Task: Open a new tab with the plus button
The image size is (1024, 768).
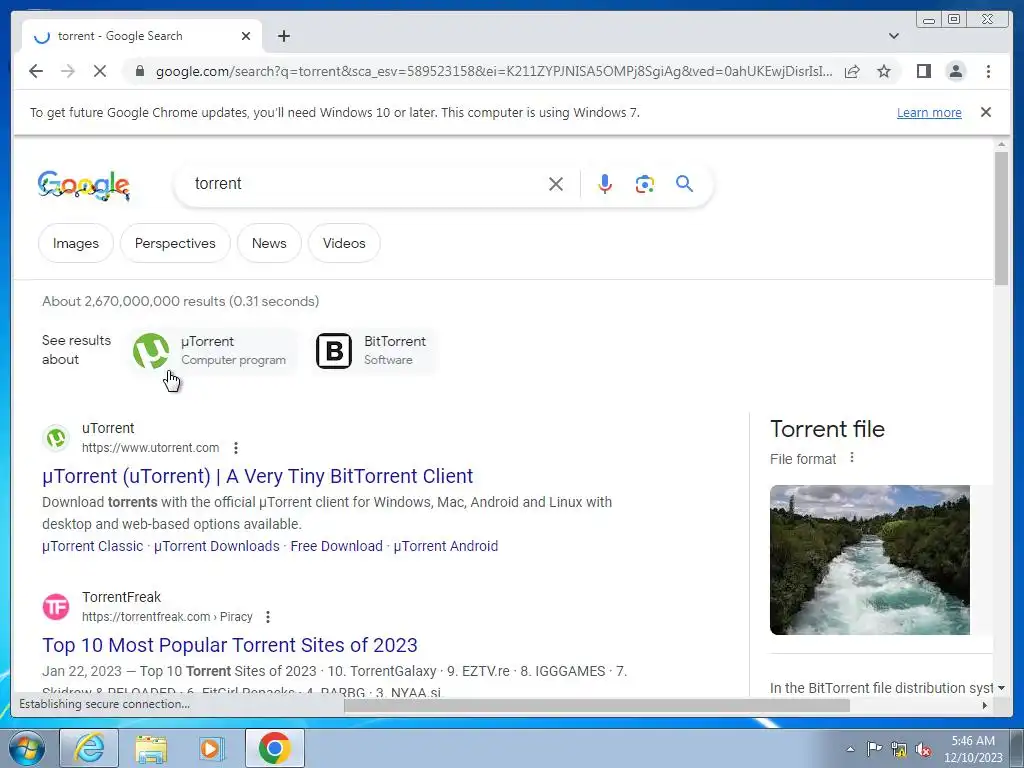Action: pos(283,36)
